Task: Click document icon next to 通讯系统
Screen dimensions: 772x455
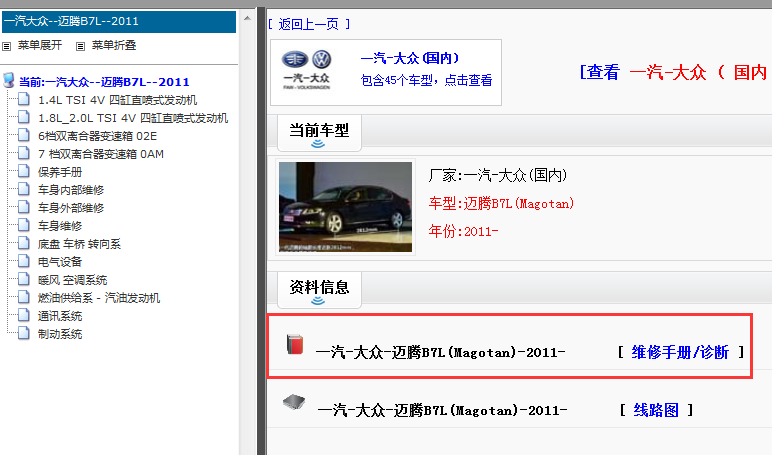Action: pyautogui.click(x=24, y=315)
